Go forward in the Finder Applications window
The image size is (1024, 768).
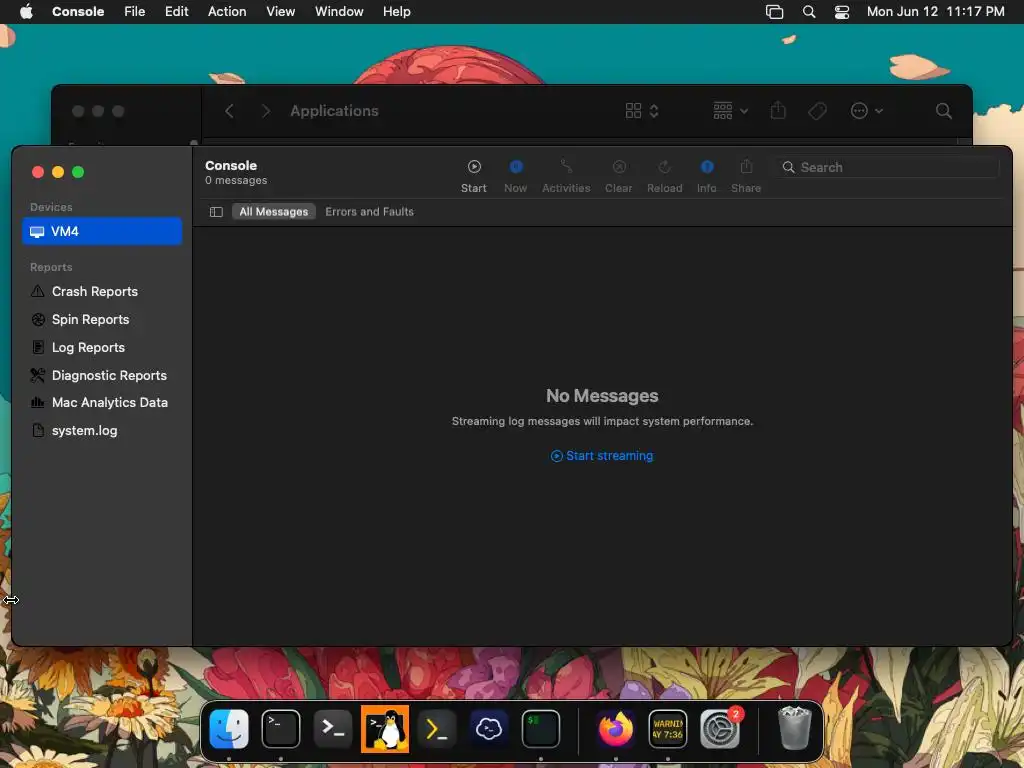pos(265,111)
